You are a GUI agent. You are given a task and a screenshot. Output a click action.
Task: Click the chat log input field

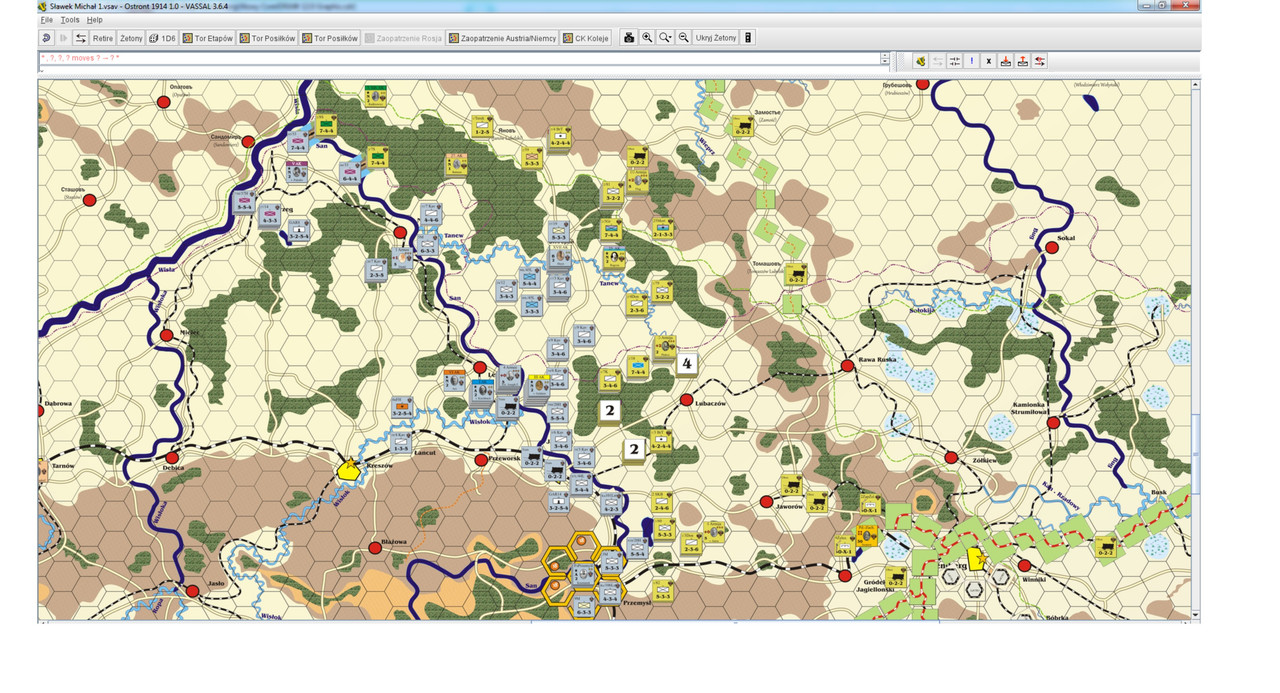click(x=460, y=71)
